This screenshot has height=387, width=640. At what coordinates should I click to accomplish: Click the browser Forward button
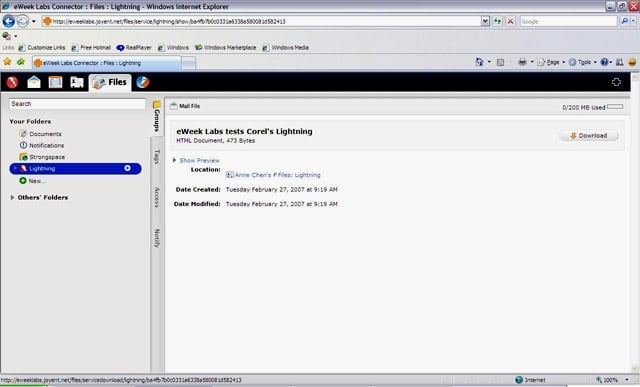(23, 21)
